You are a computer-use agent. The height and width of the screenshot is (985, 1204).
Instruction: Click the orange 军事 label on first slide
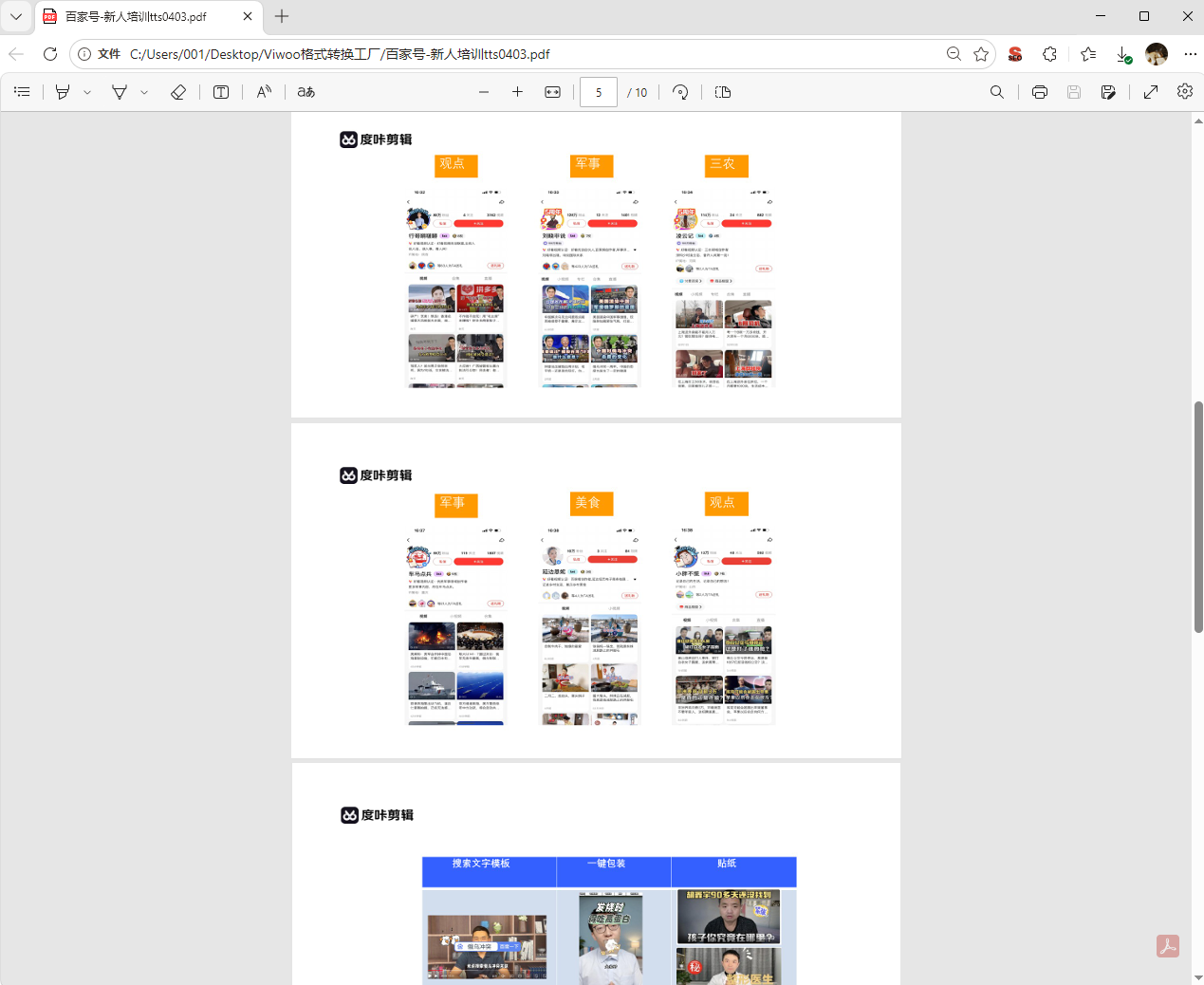tap(592, 165)
